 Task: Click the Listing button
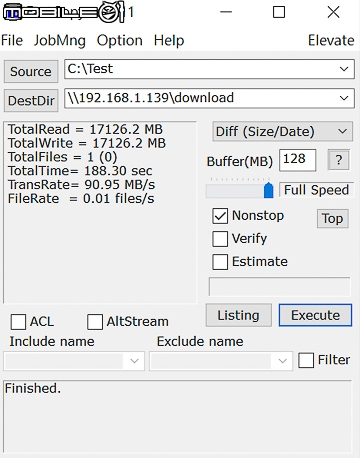click(x=239, y=315)
